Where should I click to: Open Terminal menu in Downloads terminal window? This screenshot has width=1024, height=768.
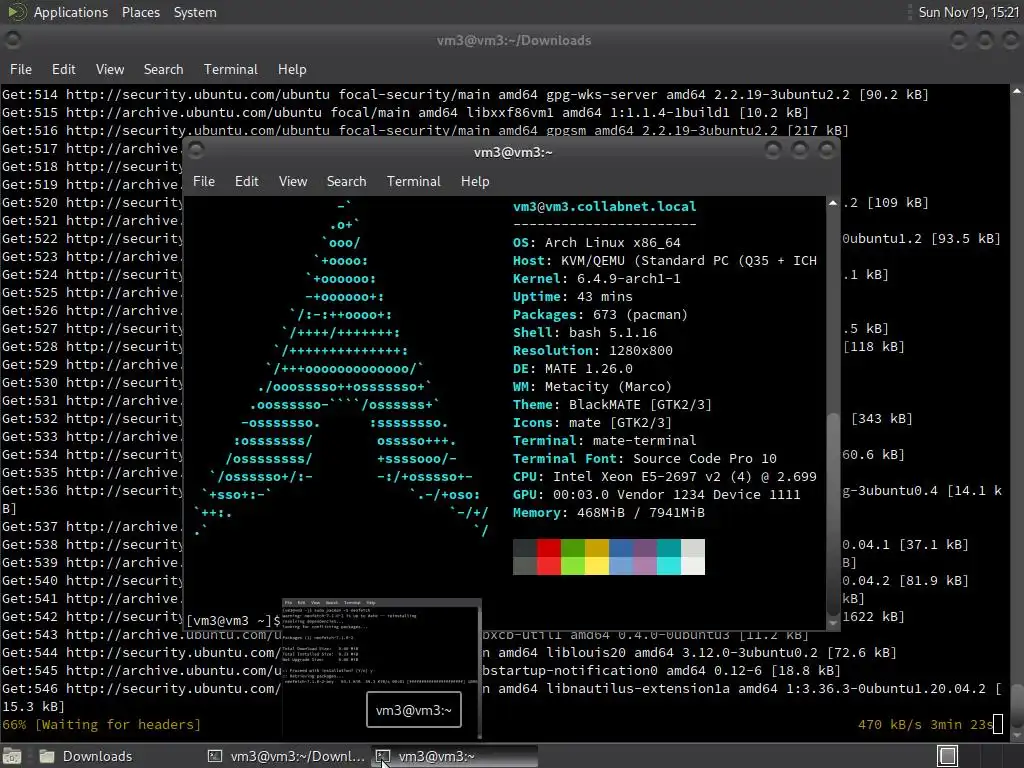point(231,69)
